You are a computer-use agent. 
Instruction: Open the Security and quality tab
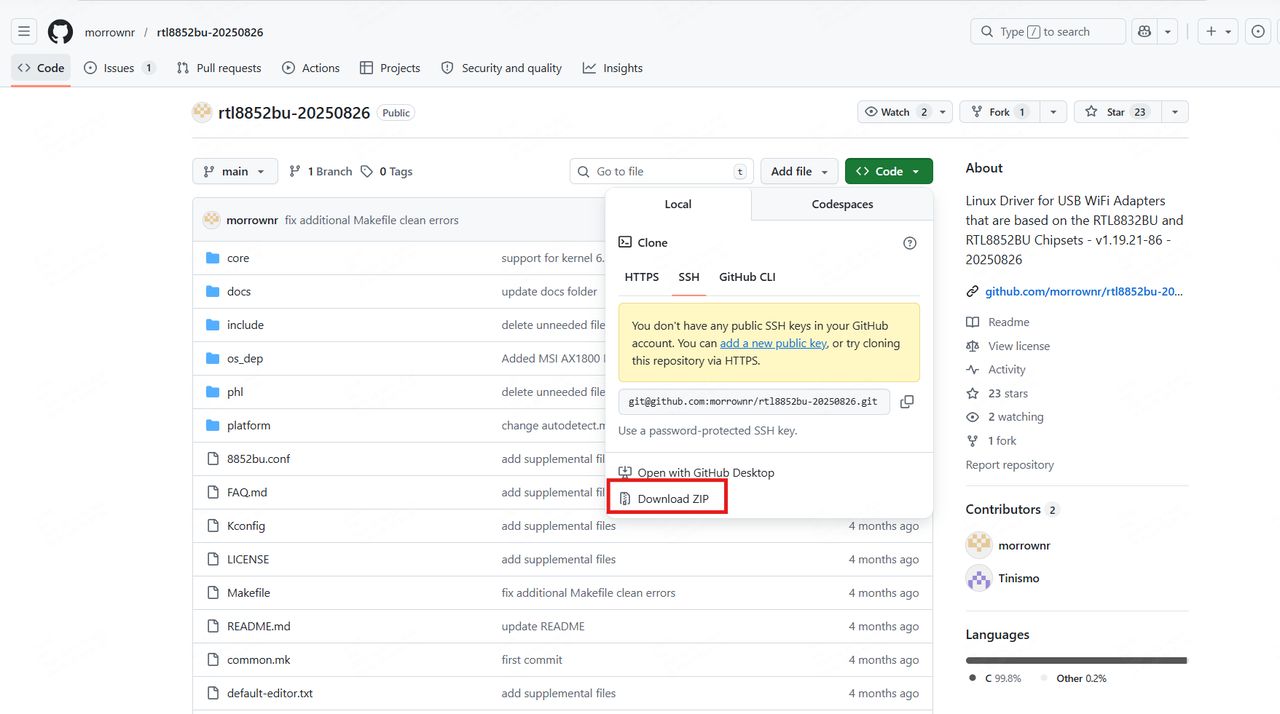502,68
